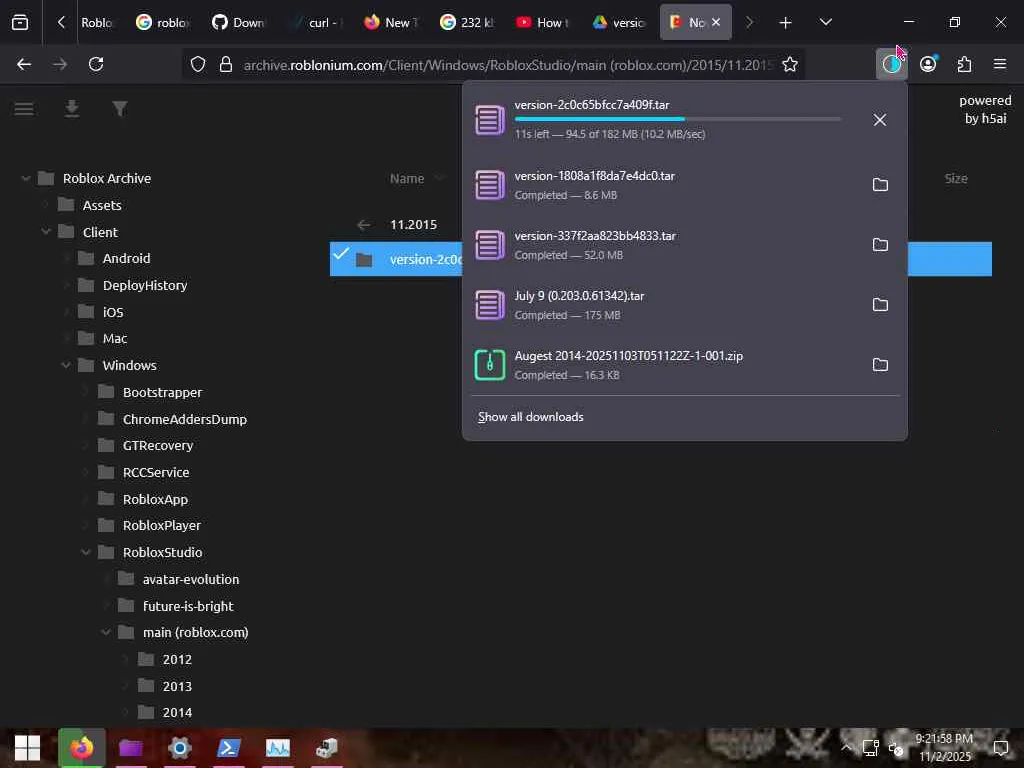Switch to the New Tab tab

pyautogui.click(x=392, y=22)
